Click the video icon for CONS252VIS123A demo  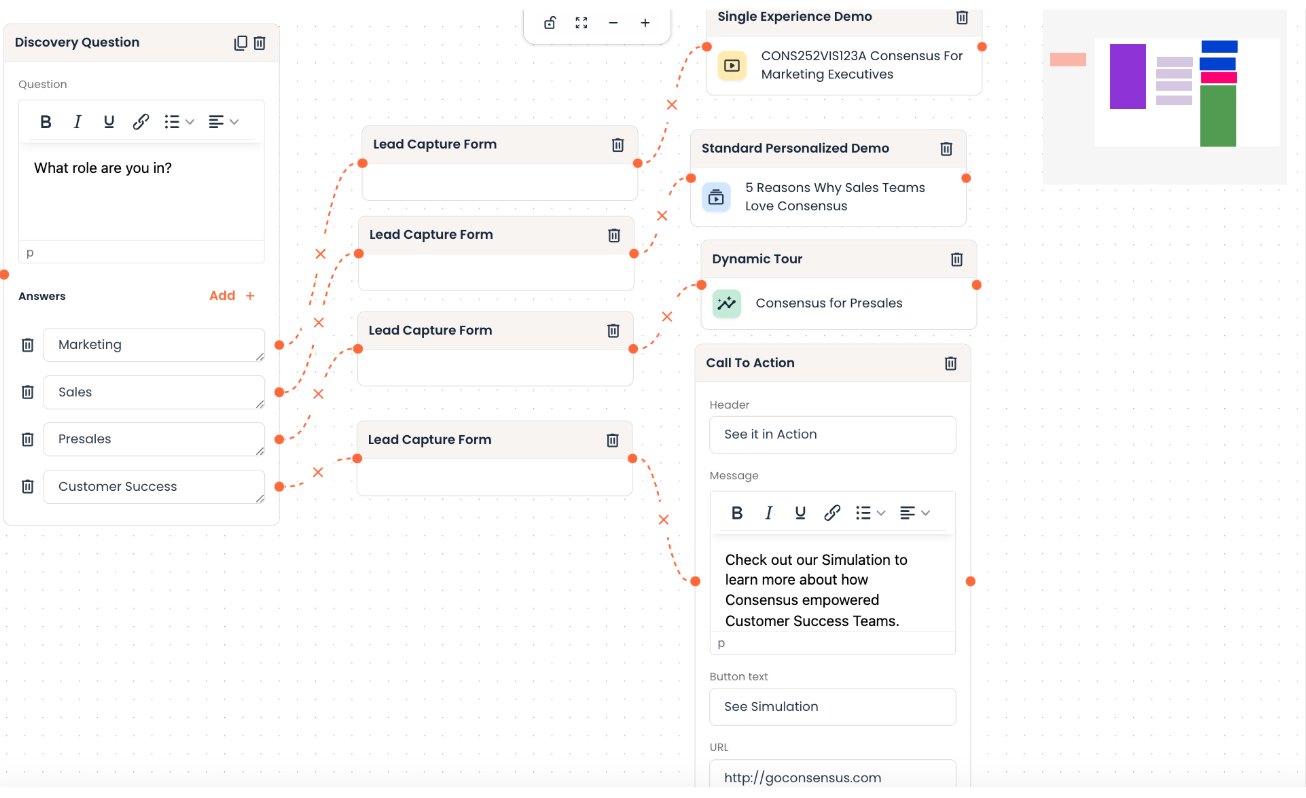click(732, 66)
